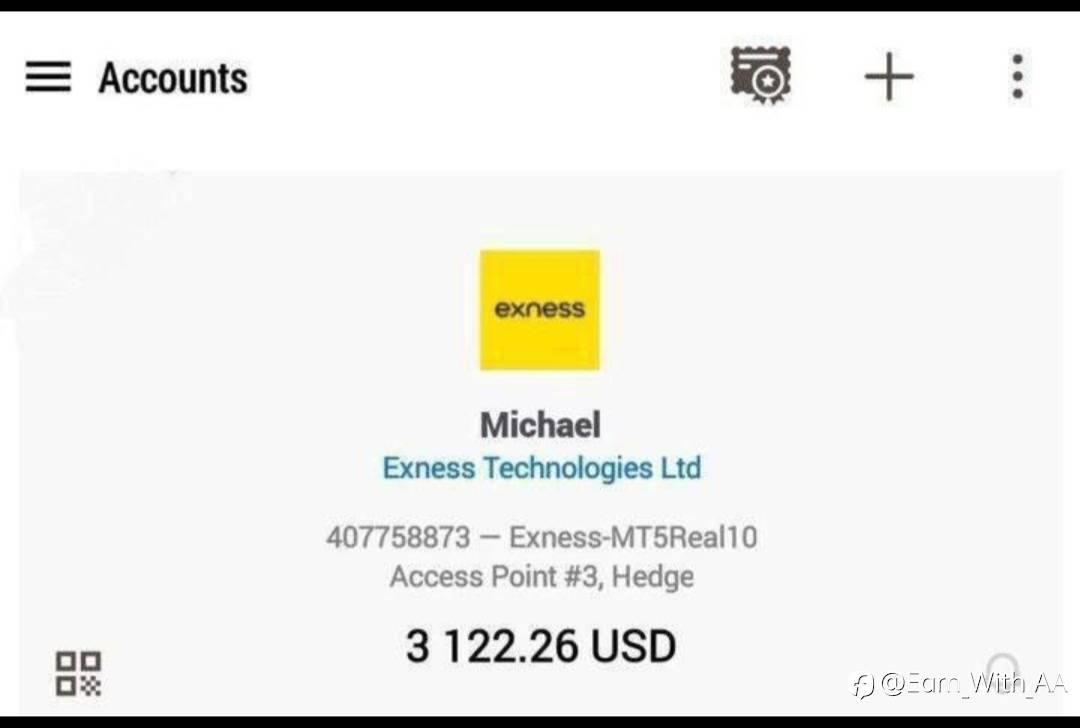Open the hamburger navigation menu
Screen dimensions: 1080x728
(48, 76)
